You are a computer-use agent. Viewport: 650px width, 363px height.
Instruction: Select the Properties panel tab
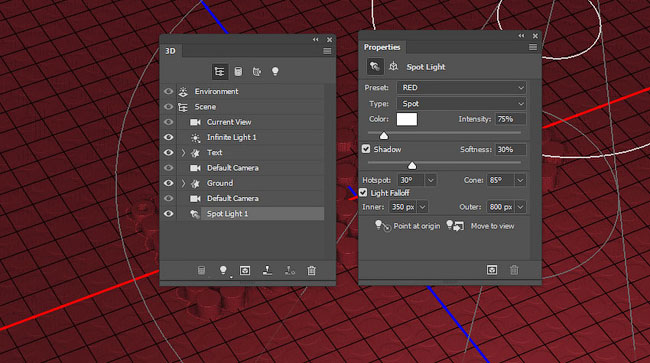coord(382,47)
